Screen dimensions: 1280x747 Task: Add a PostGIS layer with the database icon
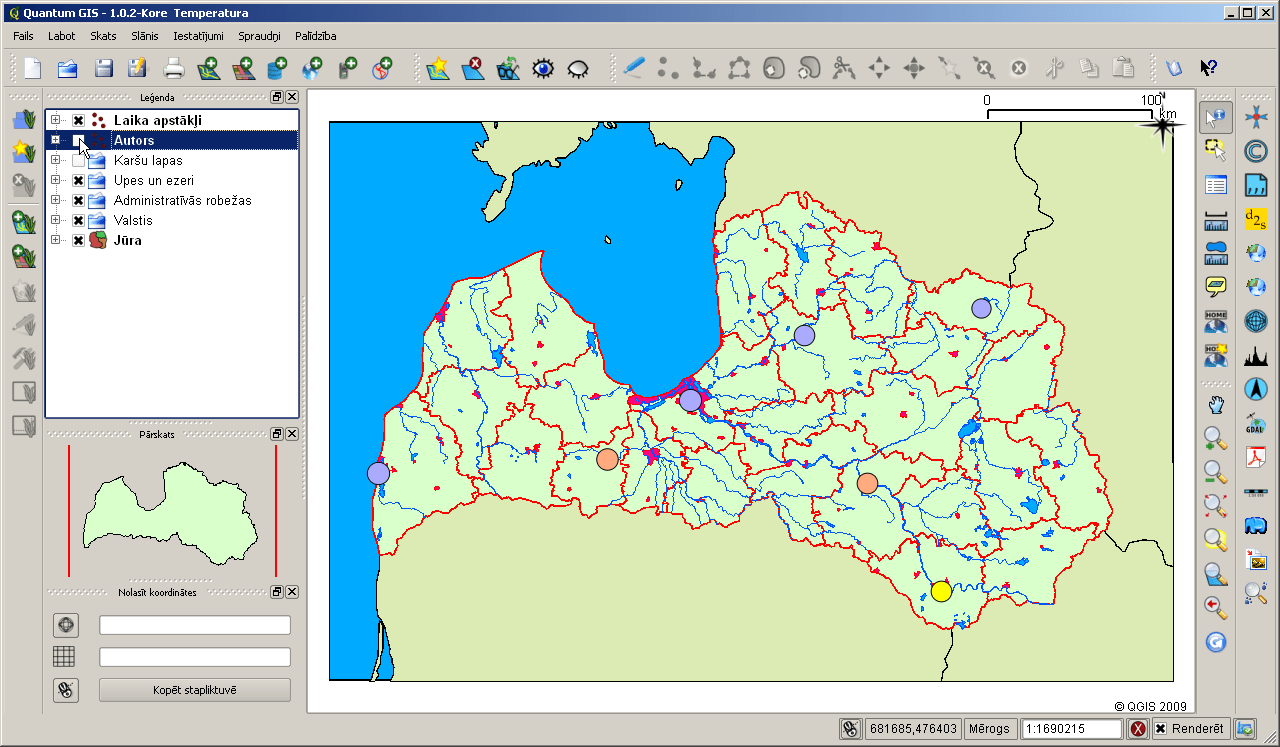pos(277,68)
